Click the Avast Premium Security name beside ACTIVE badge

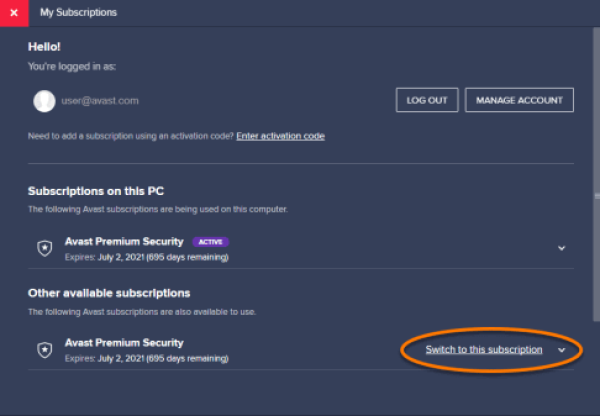124,241
